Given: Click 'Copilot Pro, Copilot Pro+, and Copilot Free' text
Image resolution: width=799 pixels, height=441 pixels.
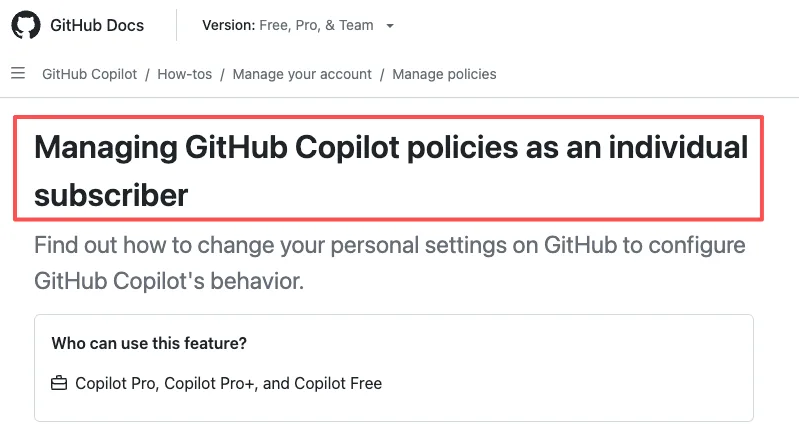Looking at the screenshot, I should pos(228,383).
